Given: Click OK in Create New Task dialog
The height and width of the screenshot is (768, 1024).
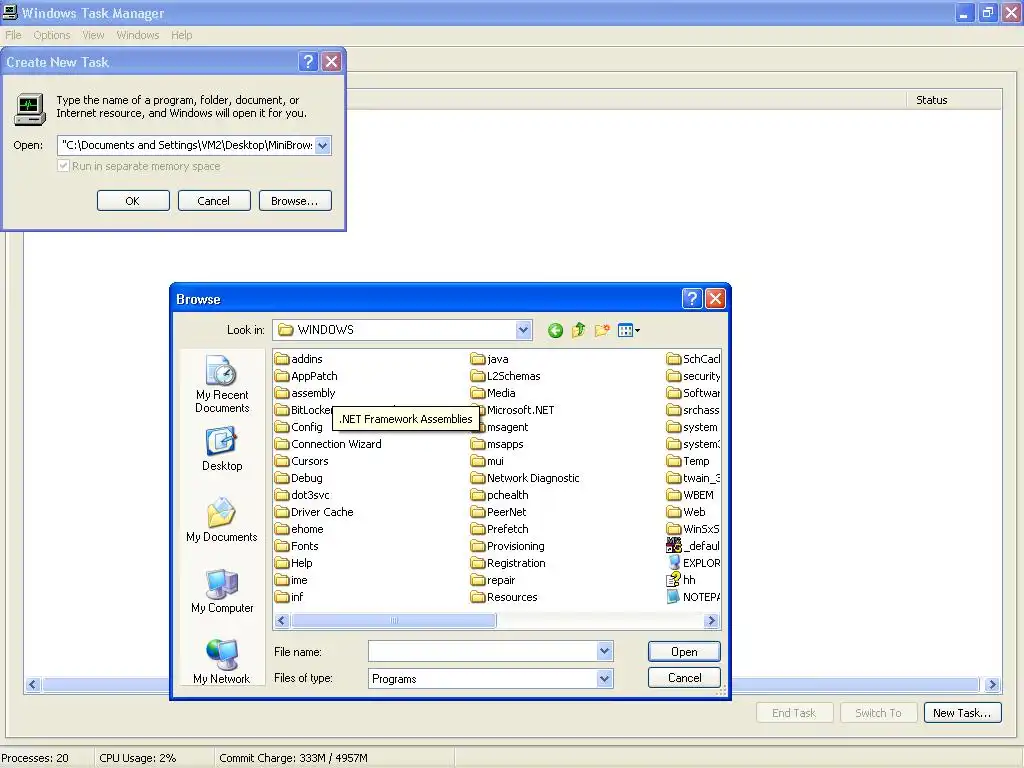Looking at the screenshot, I should pos(133,201).
